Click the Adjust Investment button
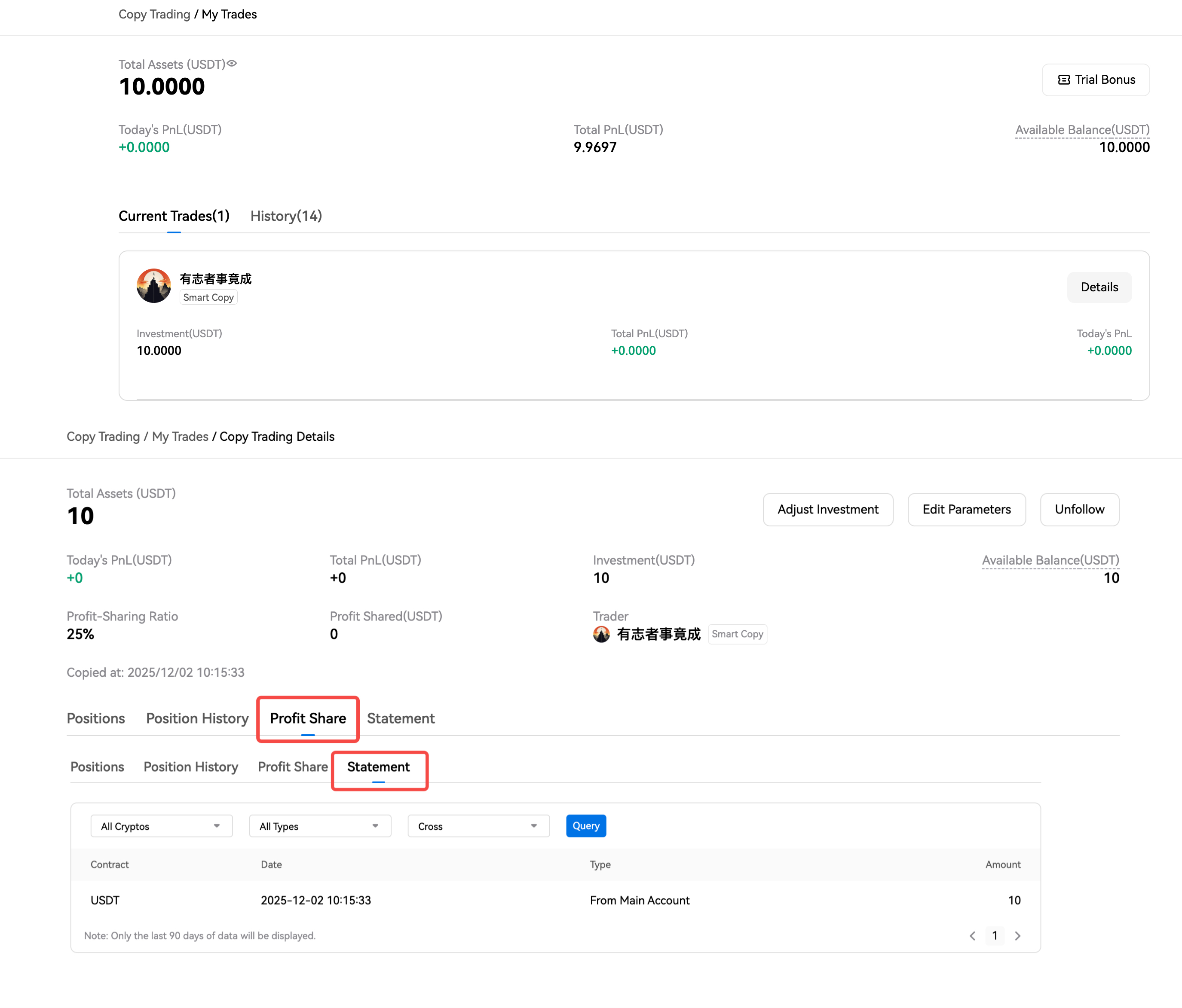The height and width of the screenshot is (1008, 1182). click(828, 509)
